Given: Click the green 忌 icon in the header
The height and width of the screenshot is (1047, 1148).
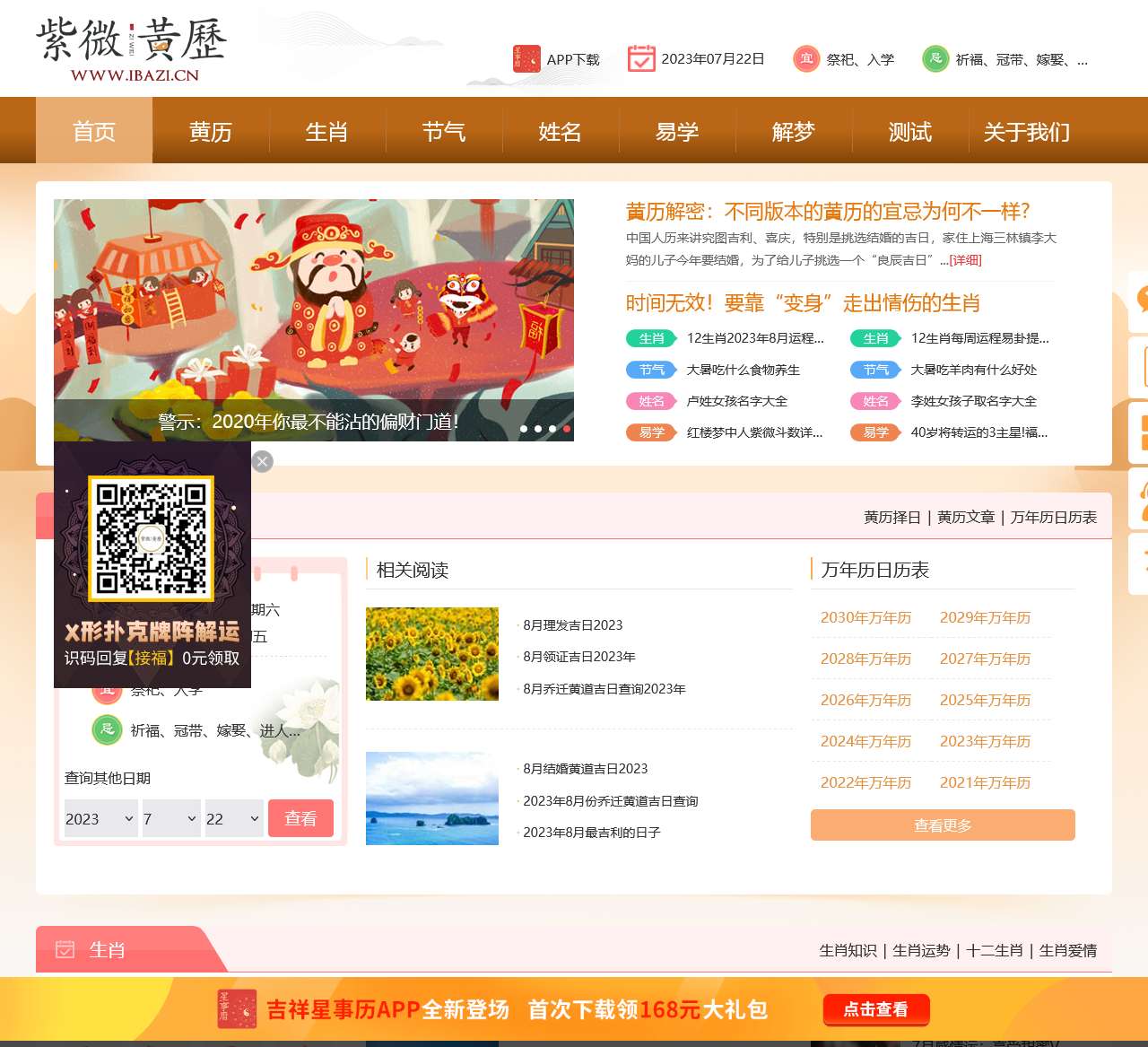Looking at the screenshot, I should [x=935, y=59].
